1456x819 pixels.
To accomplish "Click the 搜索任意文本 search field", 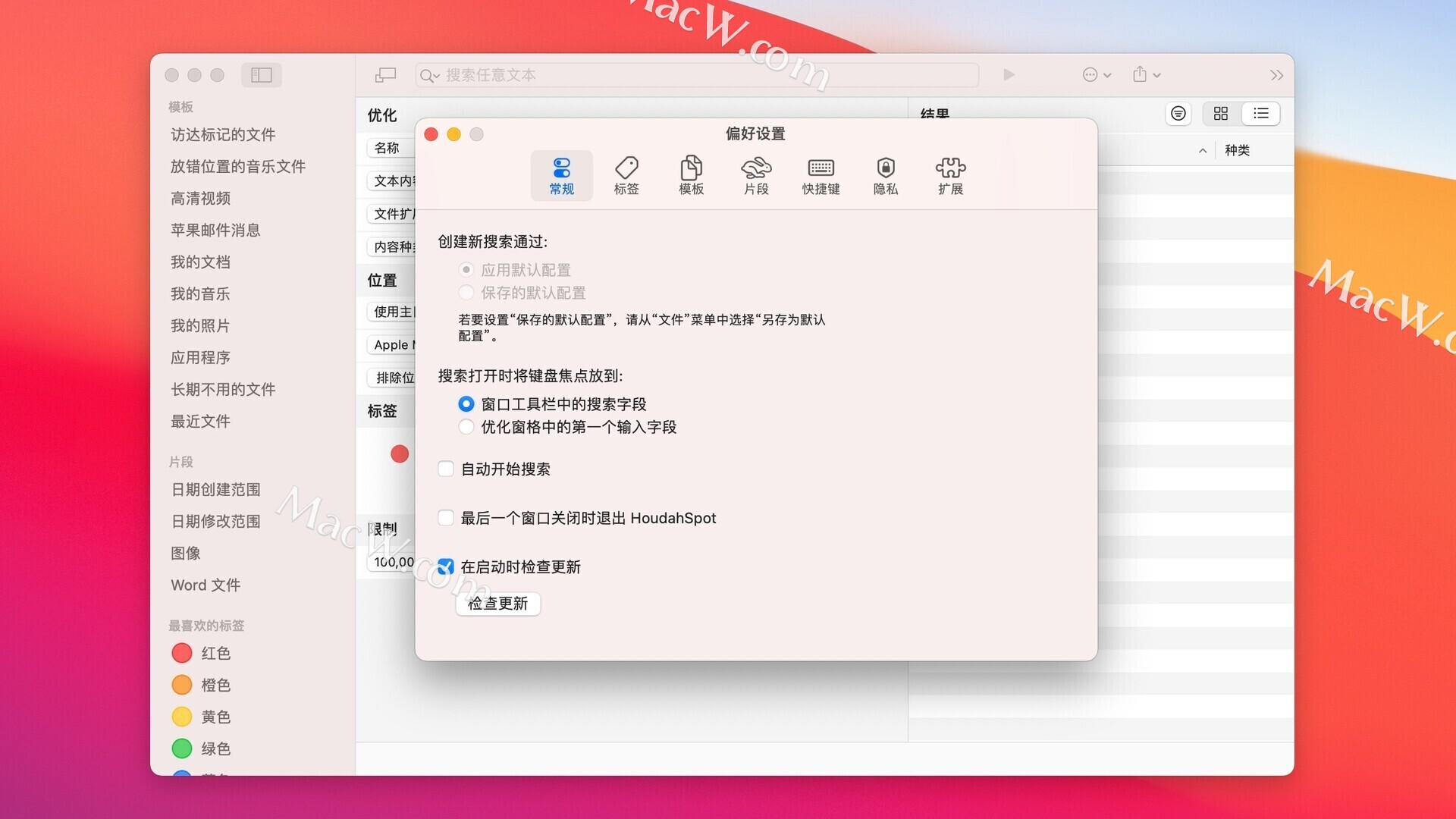I will 698,75.
